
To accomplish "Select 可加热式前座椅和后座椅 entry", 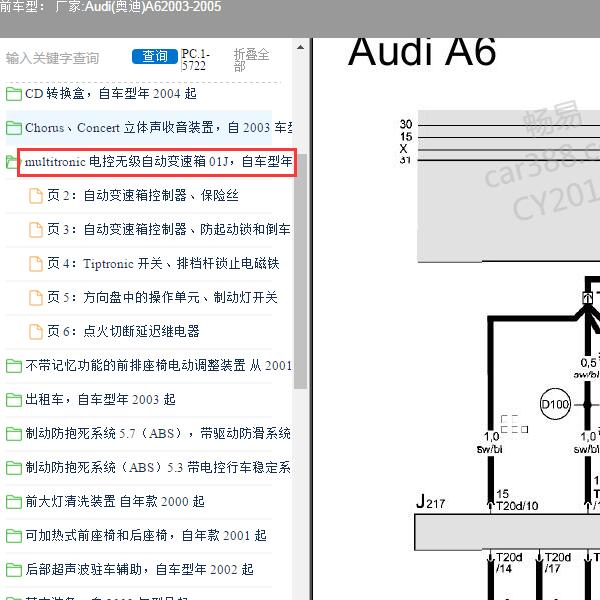I will (146, 536).
